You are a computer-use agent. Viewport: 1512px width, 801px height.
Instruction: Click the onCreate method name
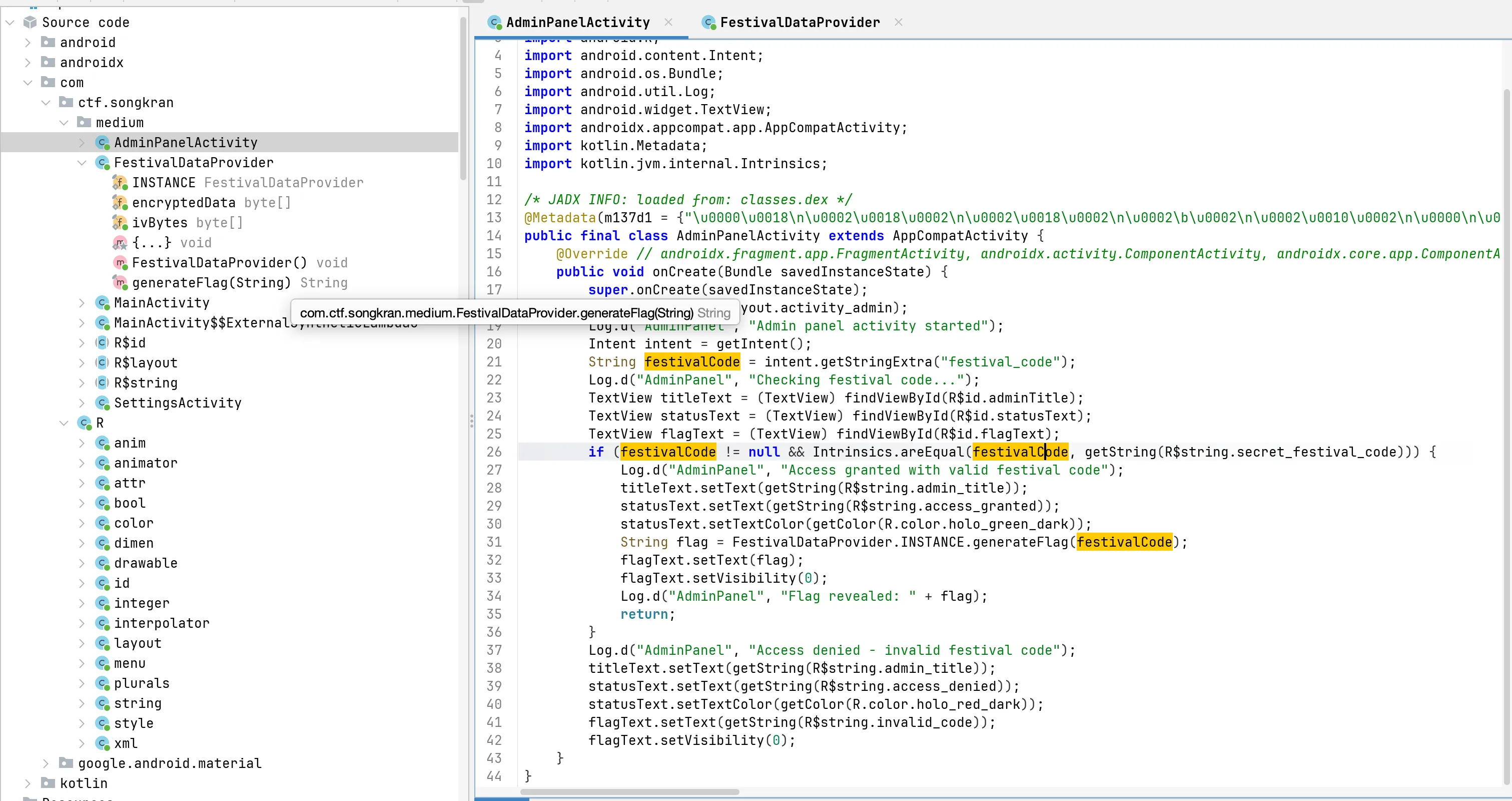coord(684,272)
